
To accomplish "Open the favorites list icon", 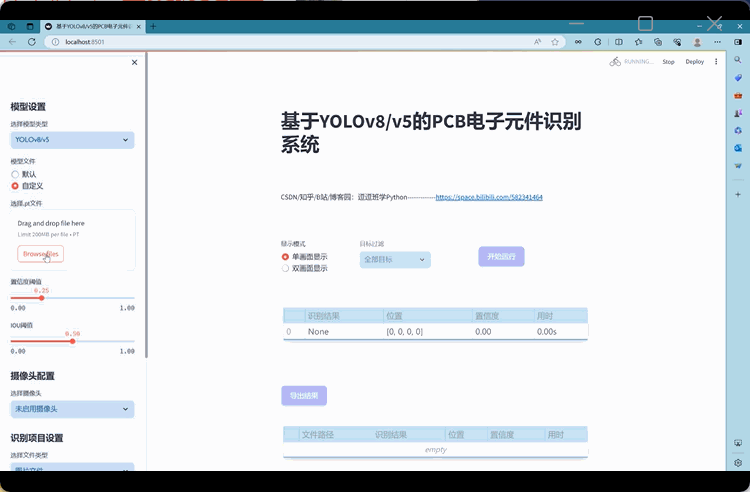I will click(639, 42).
